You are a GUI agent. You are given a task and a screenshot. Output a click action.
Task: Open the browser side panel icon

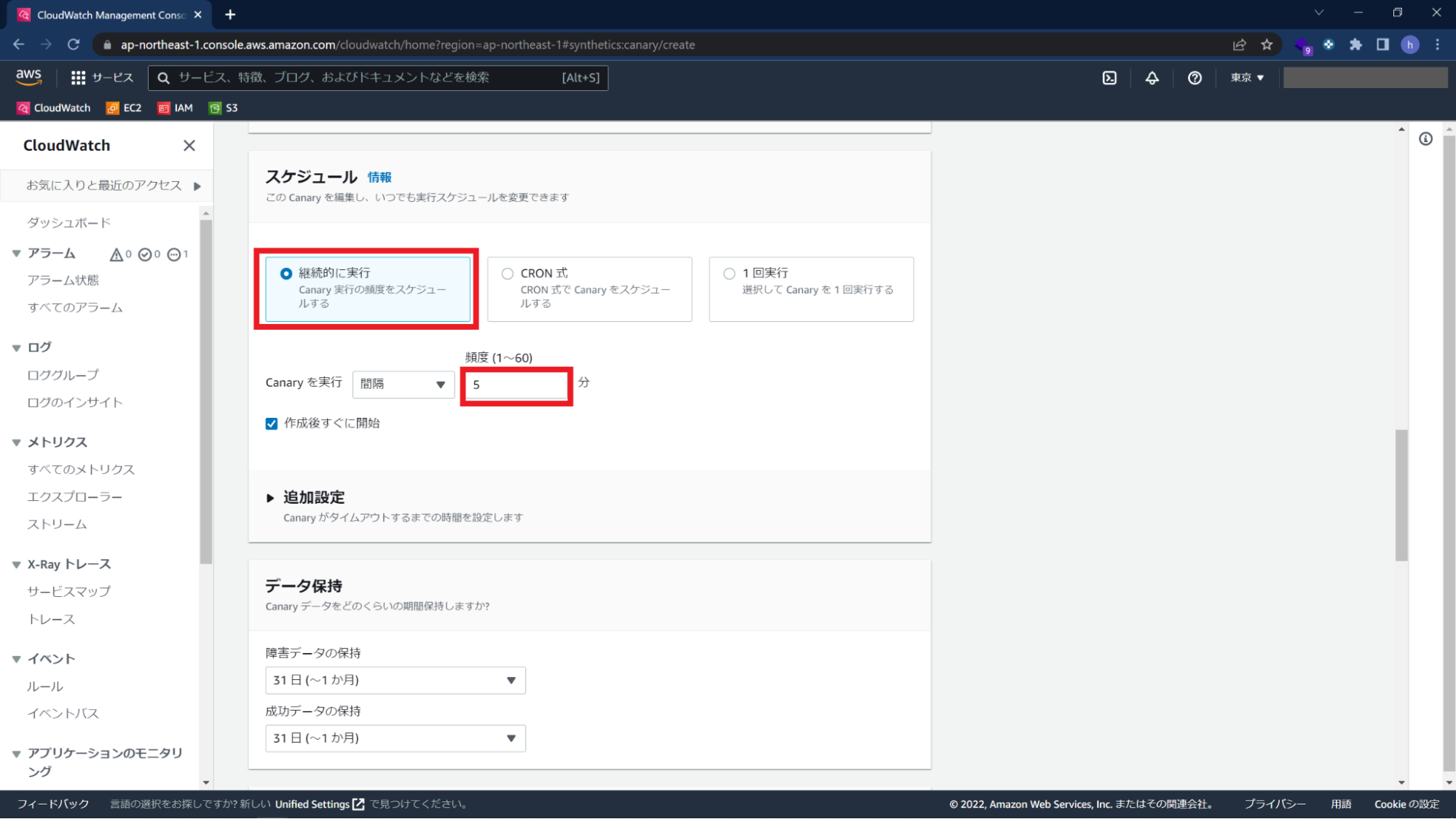(x=1382, y=44)
